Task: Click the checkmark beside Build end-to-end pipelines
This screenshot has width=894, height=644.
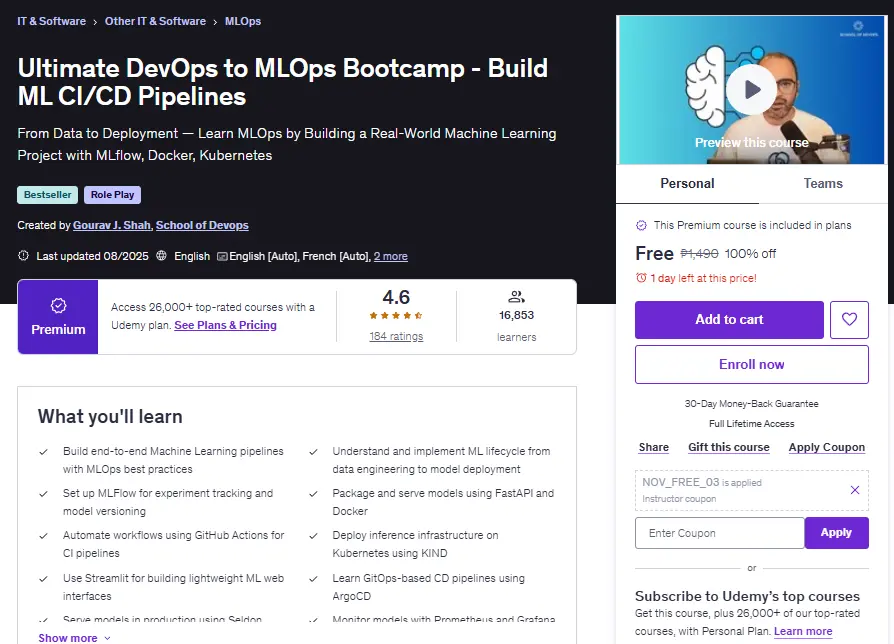Action: pos(43,452)
